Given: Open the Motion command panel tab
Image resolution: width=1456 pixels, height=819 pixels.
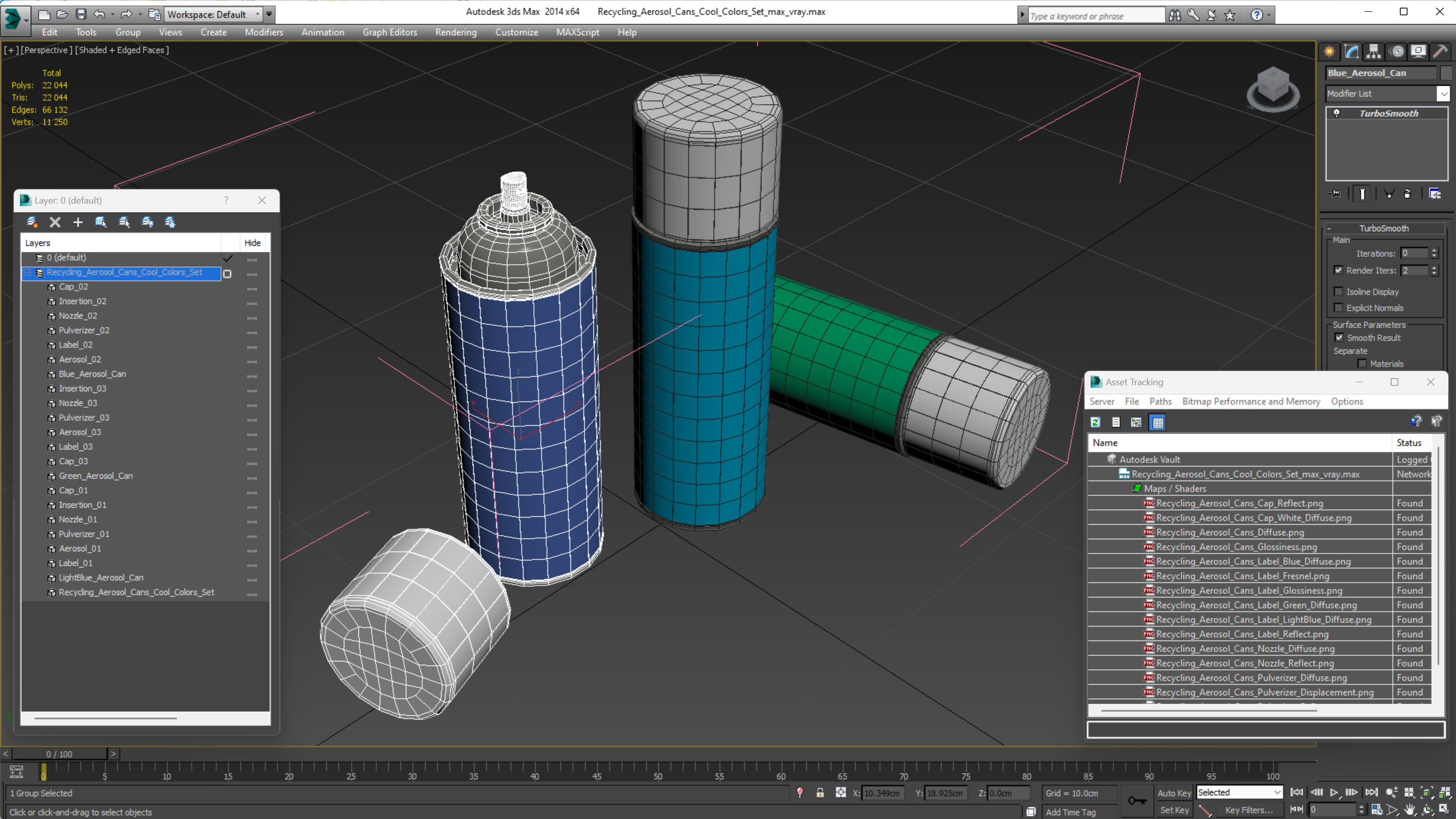Looking at the screenshot, I should (1397, 52).
